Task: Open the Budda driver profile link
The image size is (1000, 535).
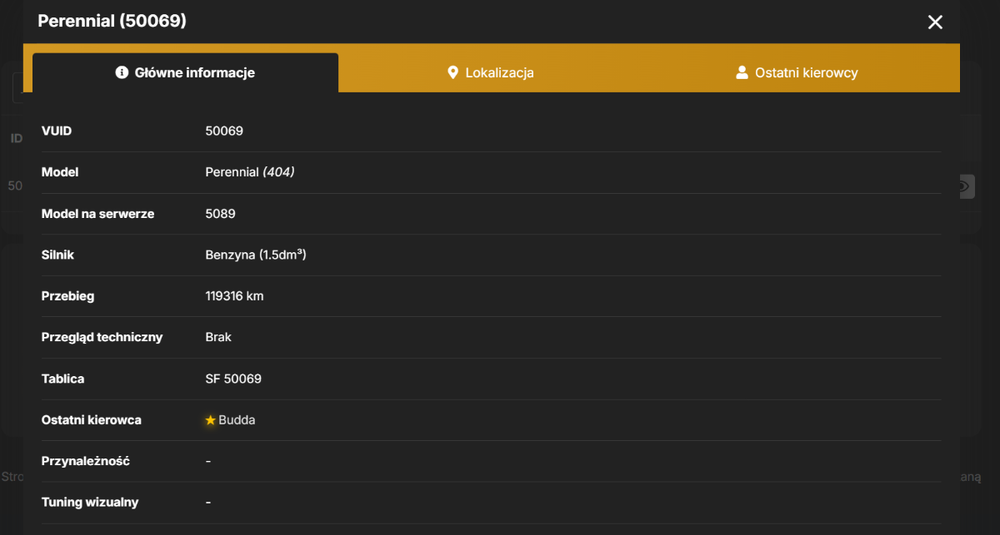Action: coord(237,420)
